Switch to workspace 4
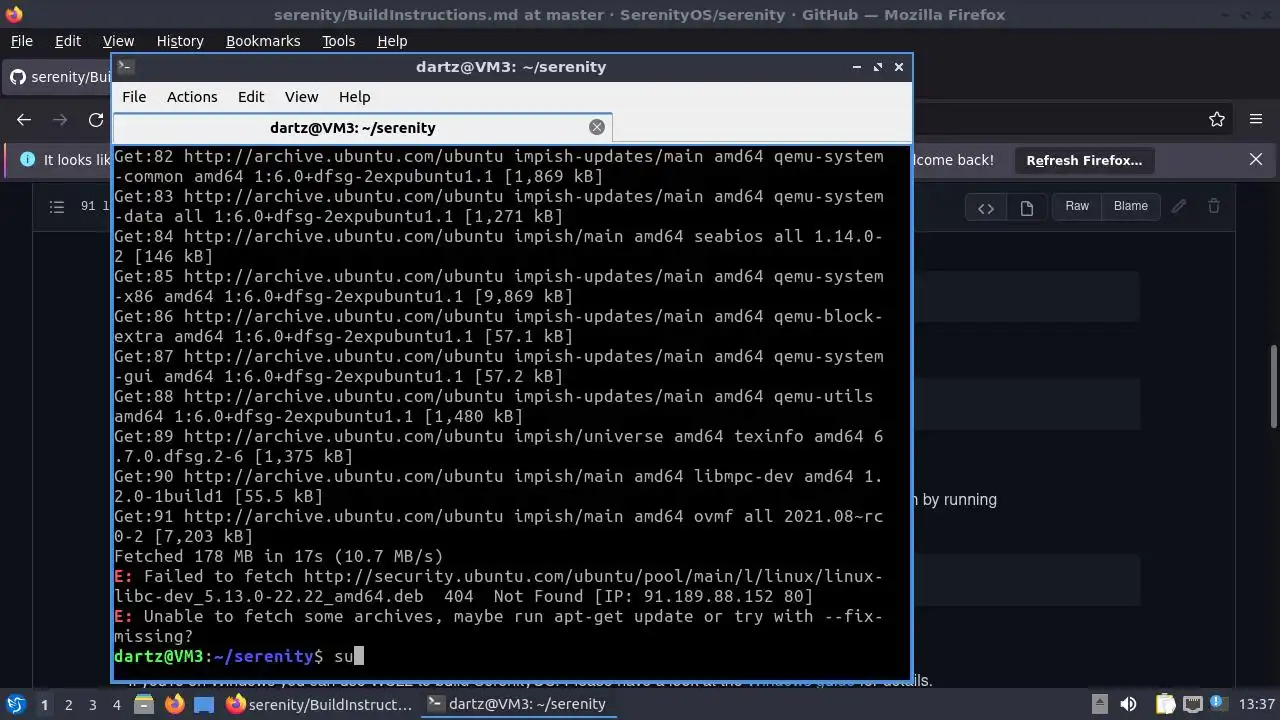 116,704
